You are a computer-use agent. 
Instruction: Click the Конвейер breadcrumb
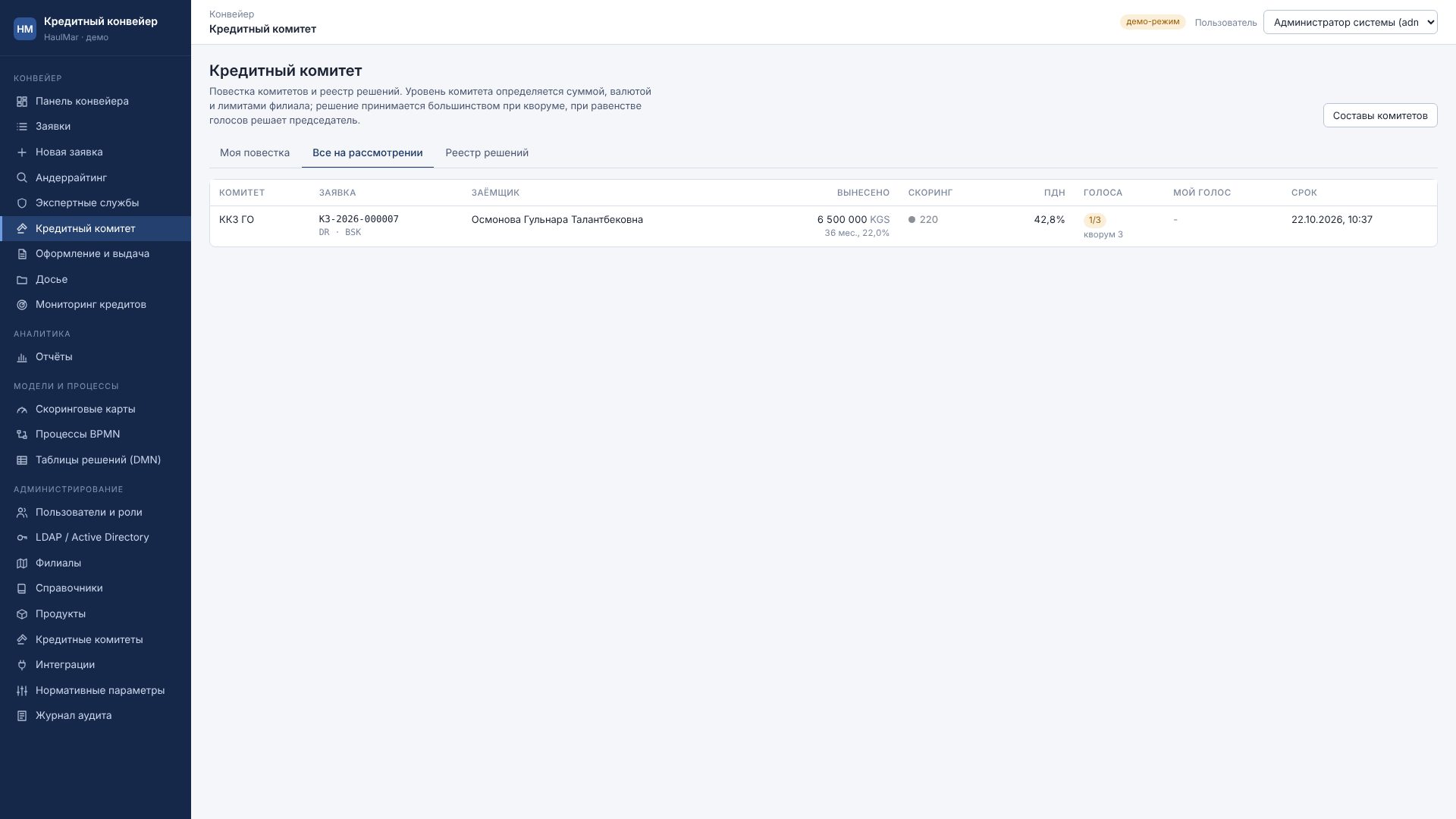click(x=231, y=14)
